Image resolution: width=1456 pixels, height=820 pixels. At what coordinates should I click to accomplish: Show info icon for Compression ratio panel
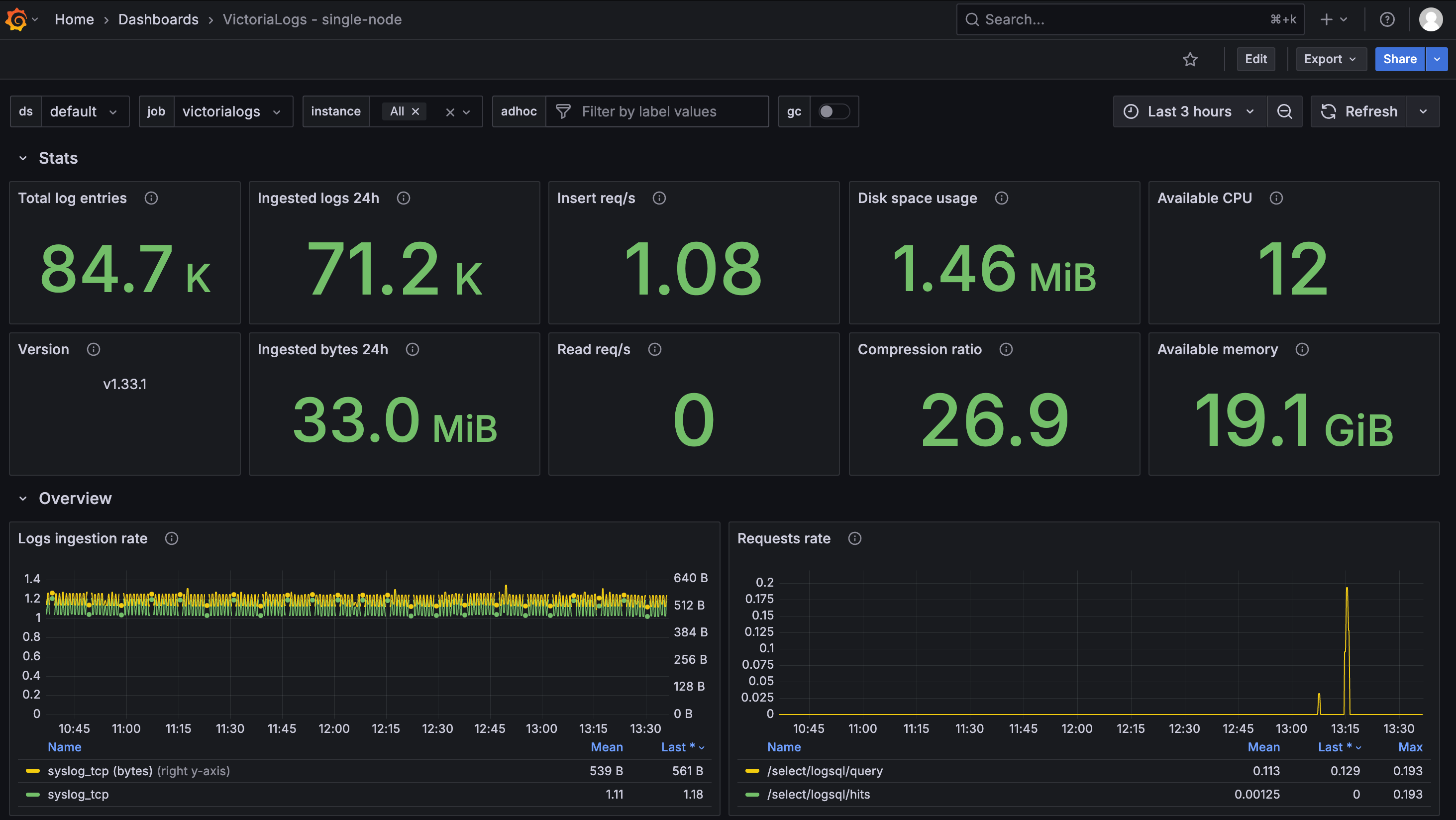pyautogui.click(x=1006, y=349)
